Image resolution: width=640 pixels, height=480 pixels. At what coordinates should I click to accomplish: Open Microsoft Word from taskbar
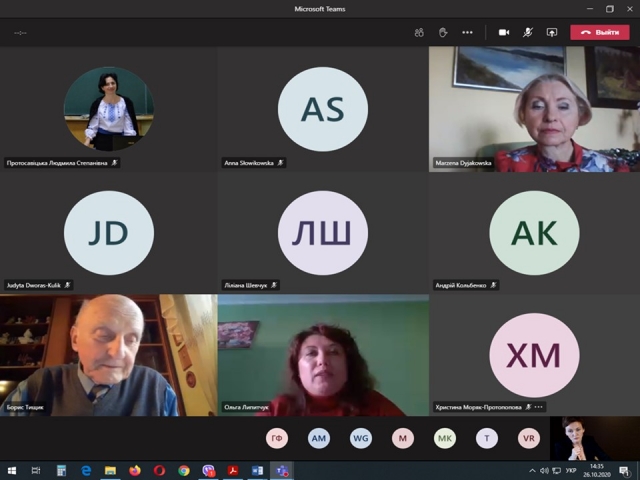[x=257, y=471]
